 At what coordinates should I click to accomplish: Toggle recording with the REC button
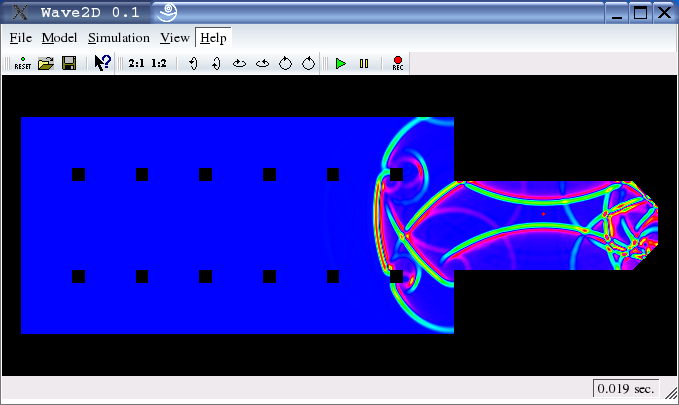point(397,64)
